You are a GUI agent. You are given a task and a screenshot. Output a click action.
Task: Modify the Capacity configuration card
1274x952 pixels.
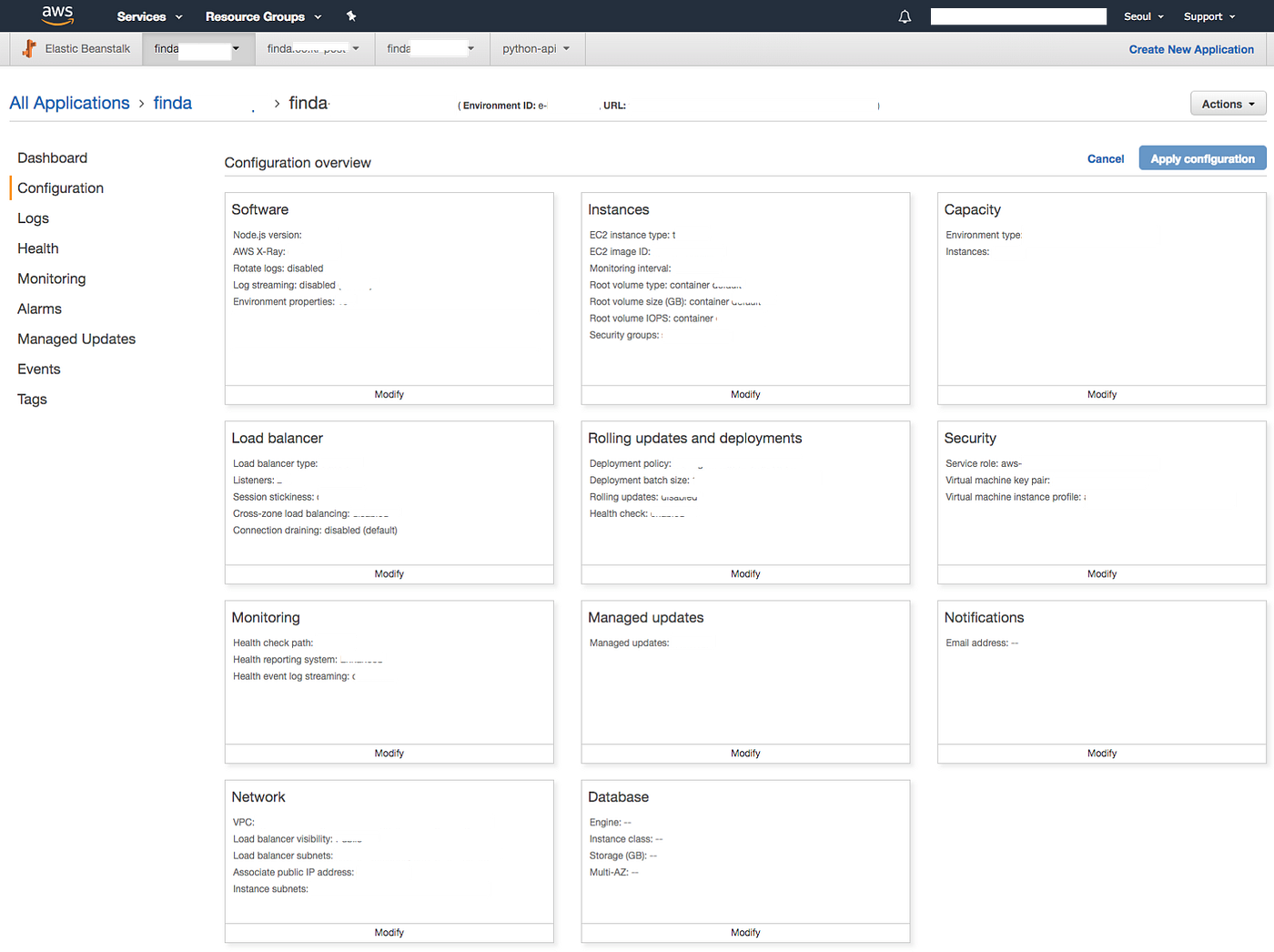point(1102,394)
